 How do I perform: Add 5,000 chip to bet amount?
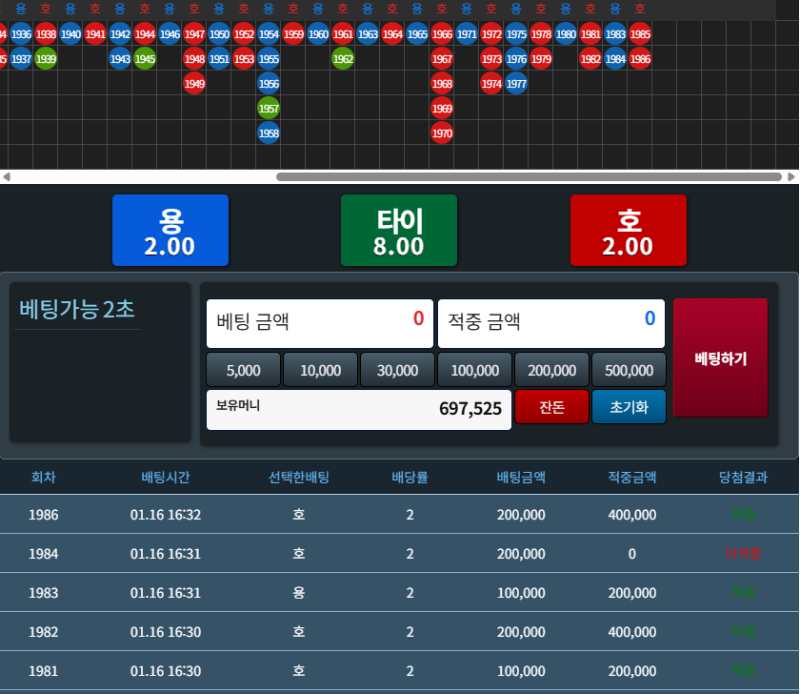(x=243, y=370)
